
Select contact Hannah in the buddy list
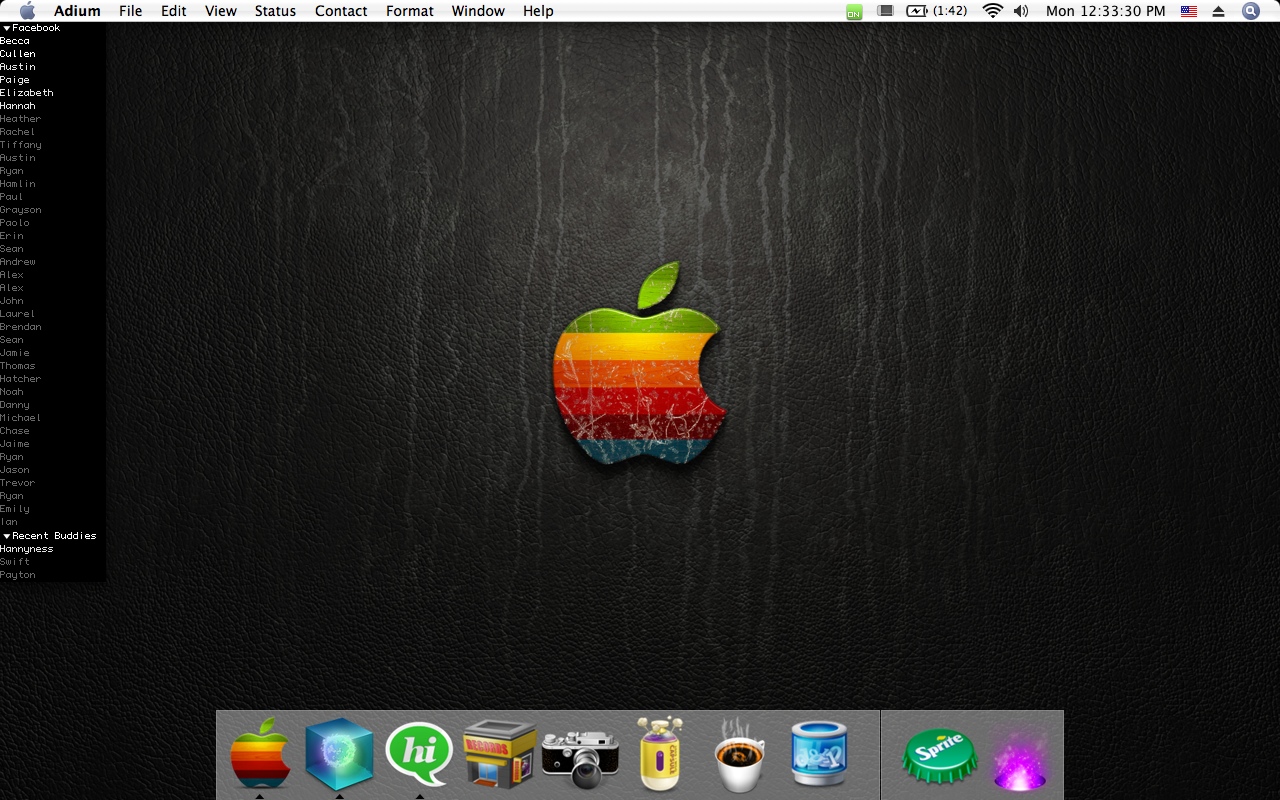[18, 106]
